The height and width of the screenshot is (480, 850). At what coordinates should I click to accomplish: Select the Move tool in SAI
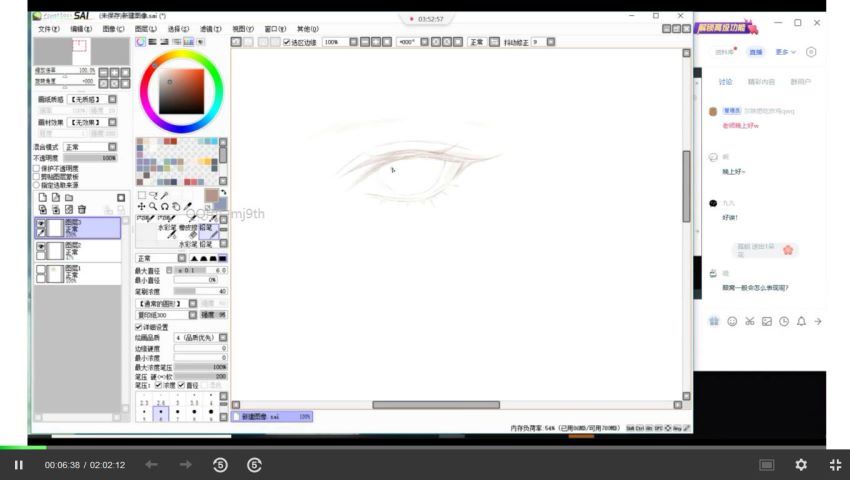[141, 207]
